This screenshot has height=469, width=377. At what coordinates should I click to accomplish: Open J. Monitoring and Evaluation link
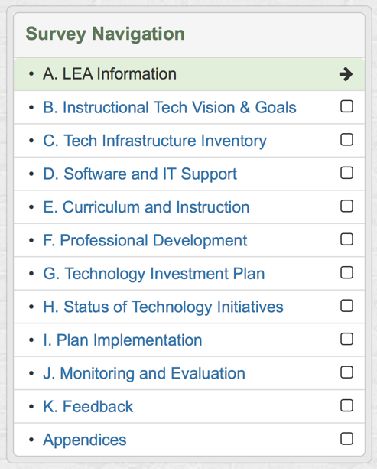pos(144,374)
